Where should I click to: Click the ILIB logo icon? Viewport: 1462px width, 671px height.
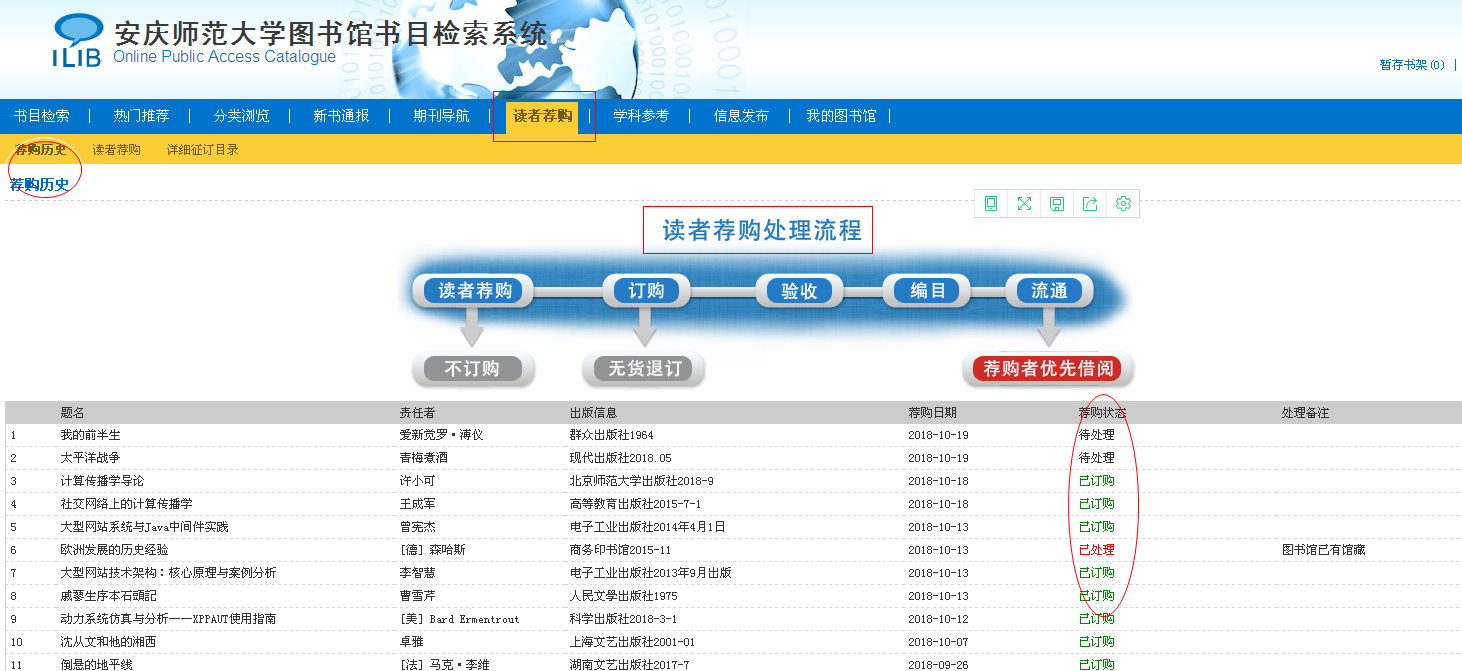pyautogui.click(x=77, y=40)
